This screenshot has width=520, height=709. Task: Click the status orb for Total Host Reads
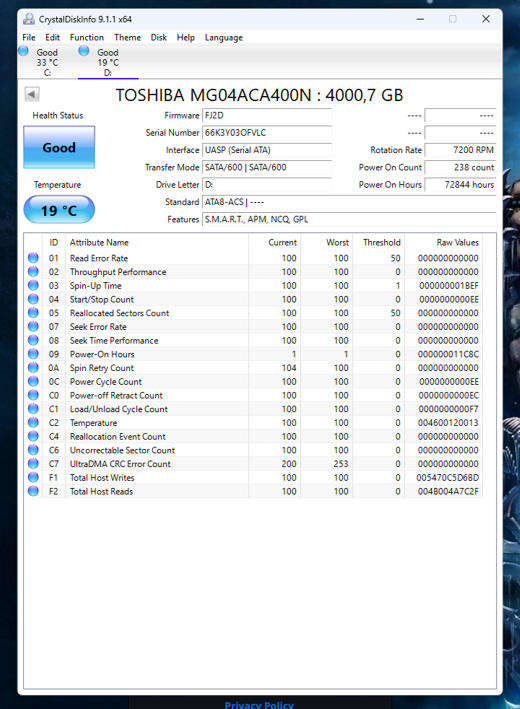(33, 491)
